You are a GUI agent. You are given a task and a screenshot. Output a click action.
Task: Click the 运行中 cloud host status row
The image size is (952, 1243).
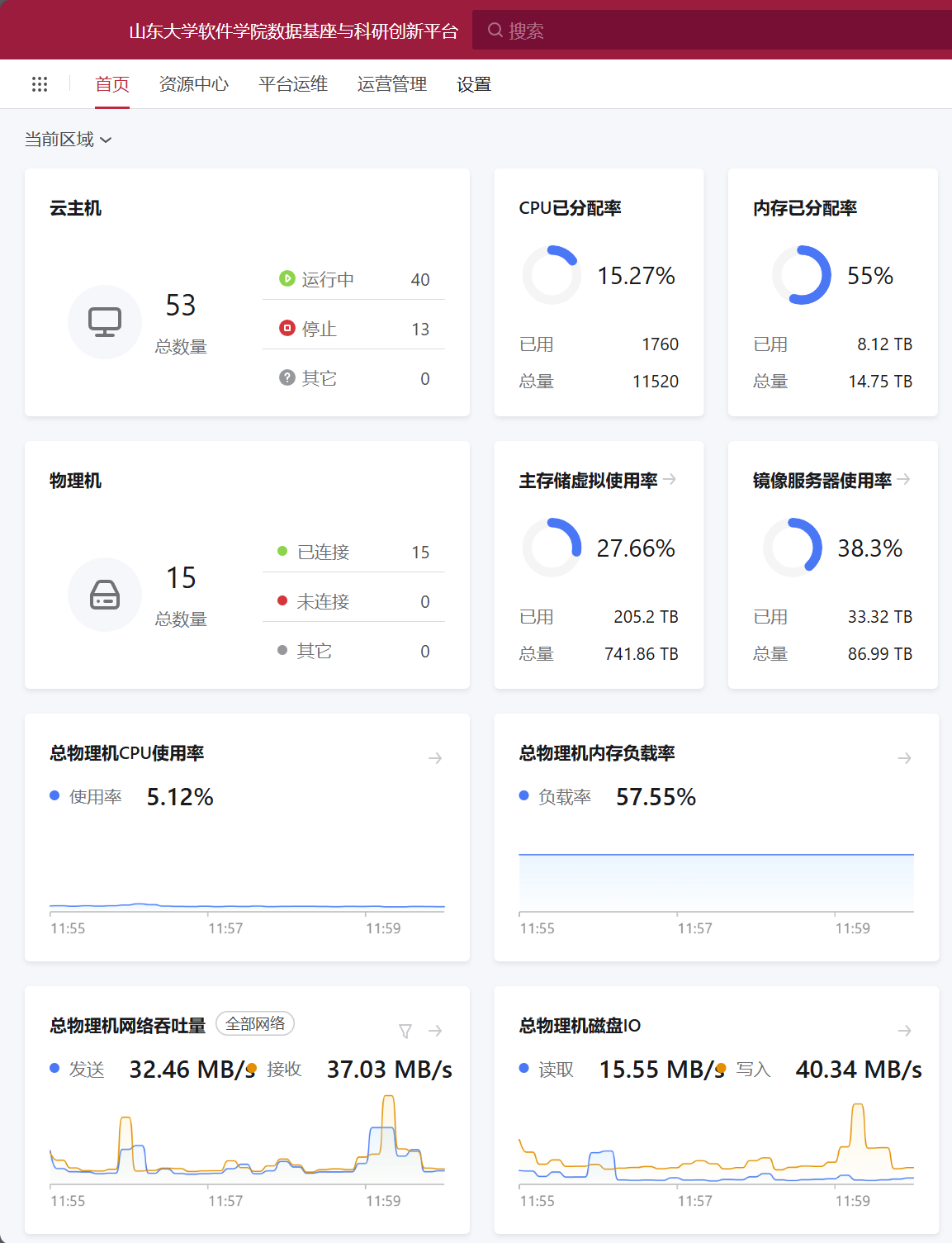353,279
